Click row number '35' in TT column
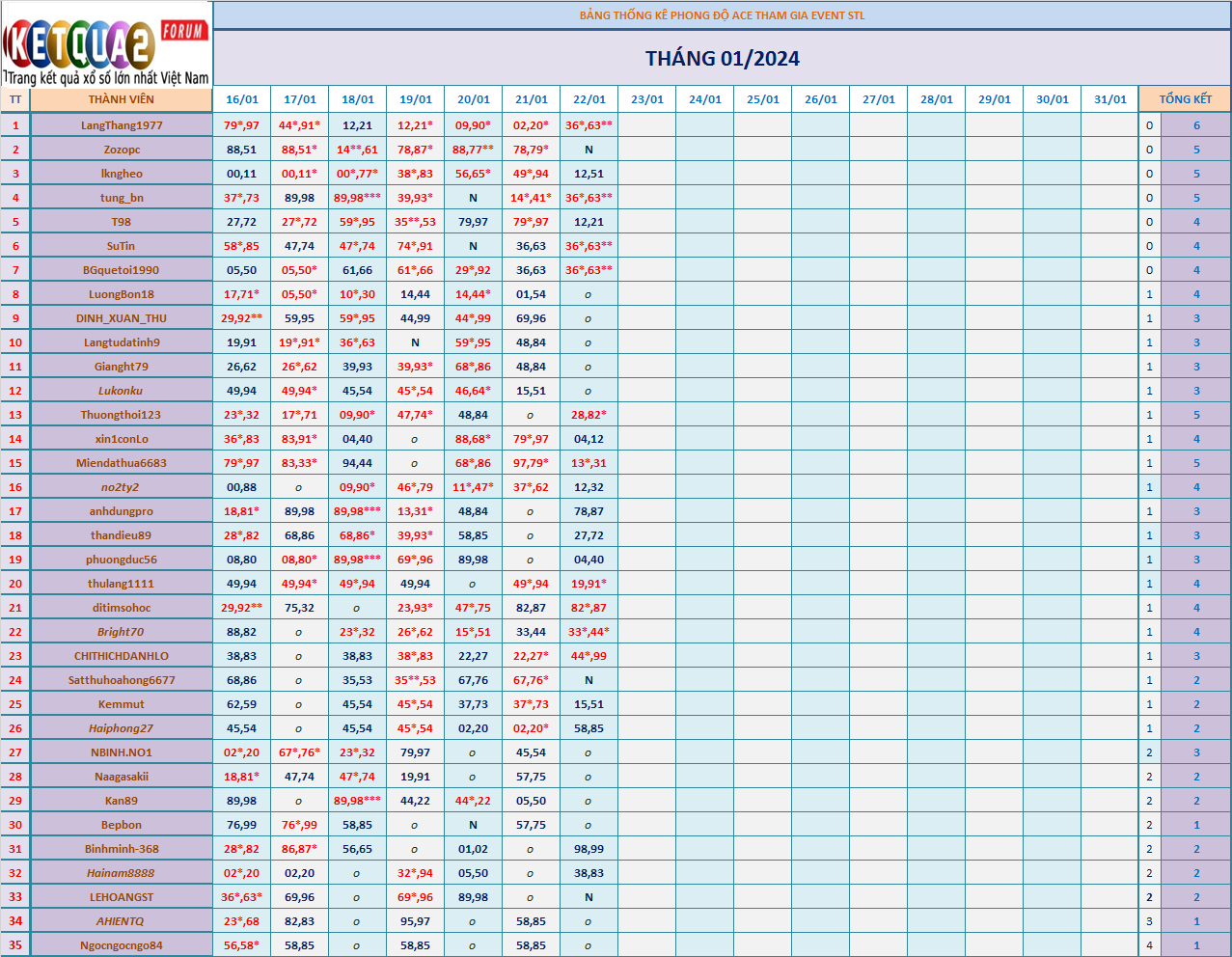1232x957 pixels. 15,945
